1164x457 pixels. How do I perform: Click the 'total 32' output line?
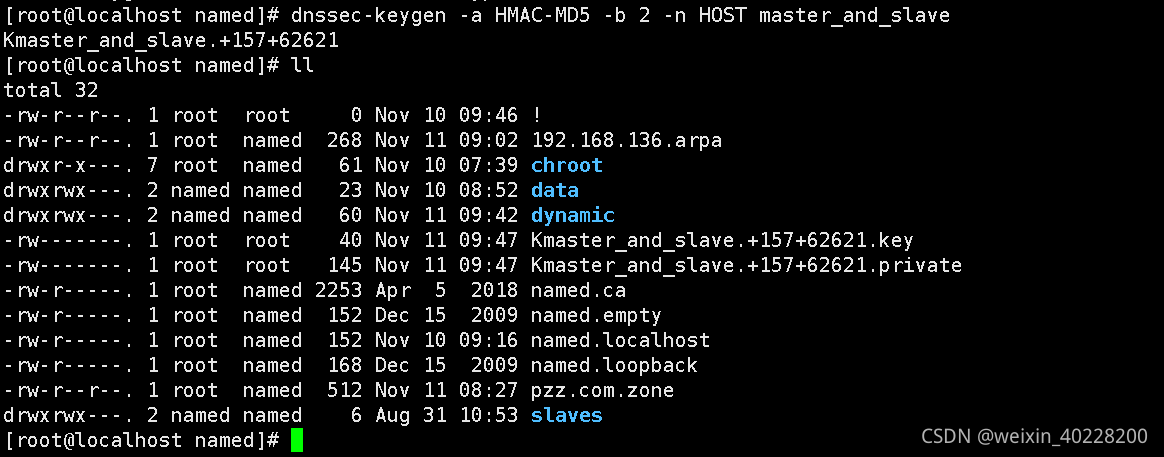51,90
